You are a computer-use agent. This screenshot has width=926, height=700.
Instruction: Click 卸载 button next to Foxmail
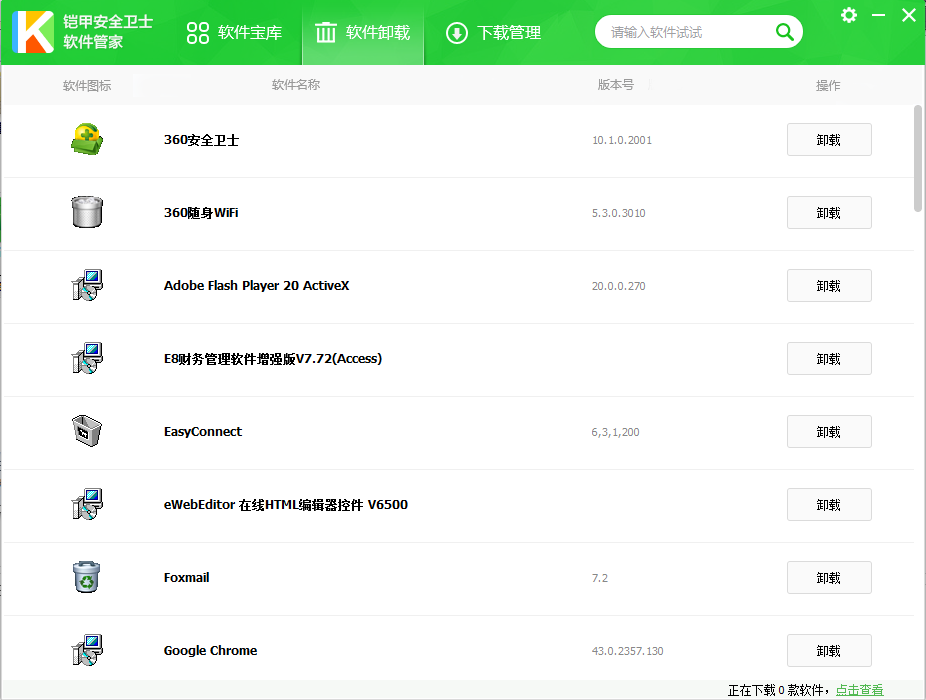coord(828,578)
